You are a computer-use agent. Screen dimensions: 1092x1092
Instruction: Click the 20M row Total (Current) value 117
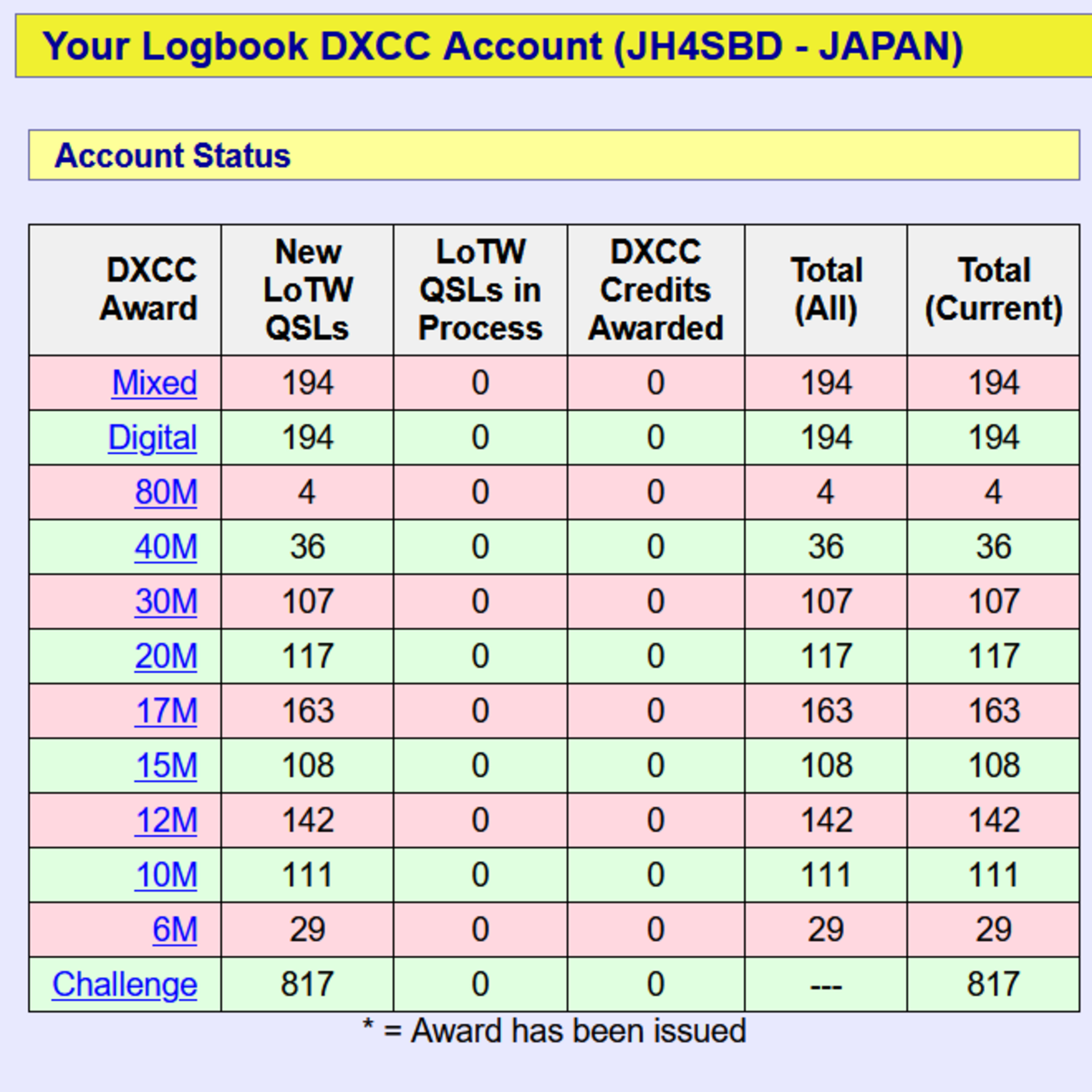point(994,656)
